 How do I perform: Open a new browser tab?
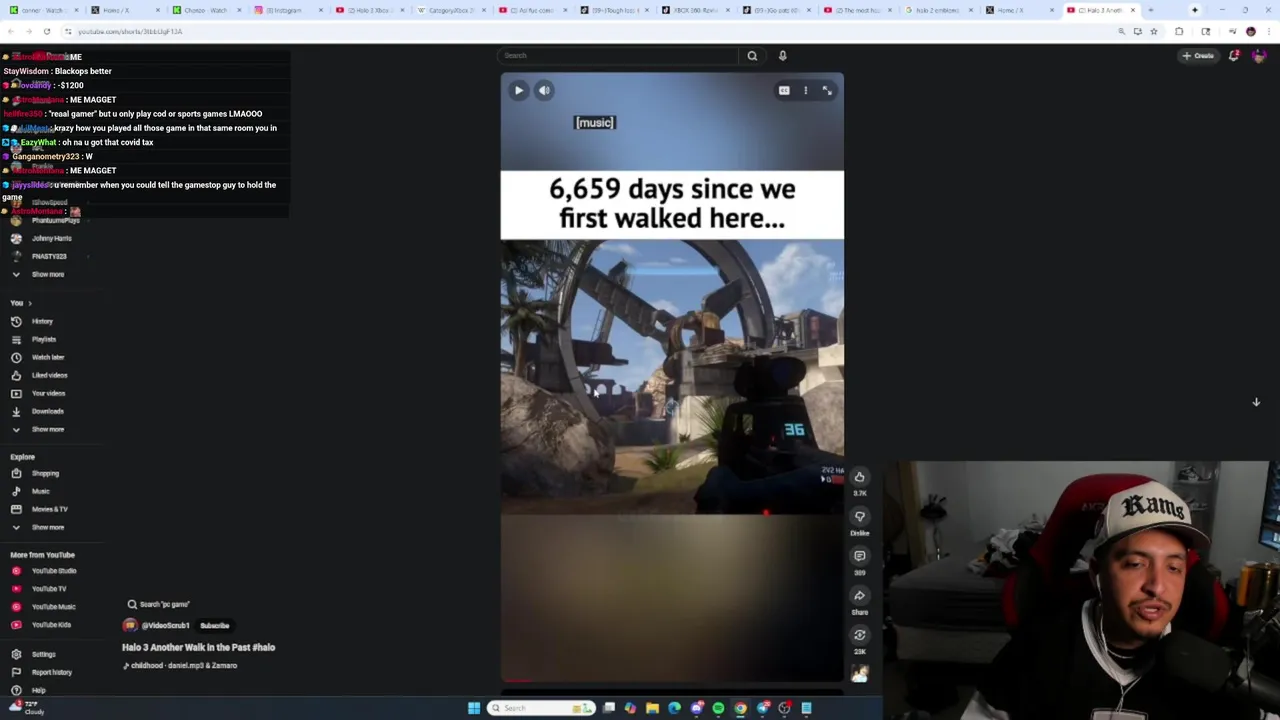1150,10
